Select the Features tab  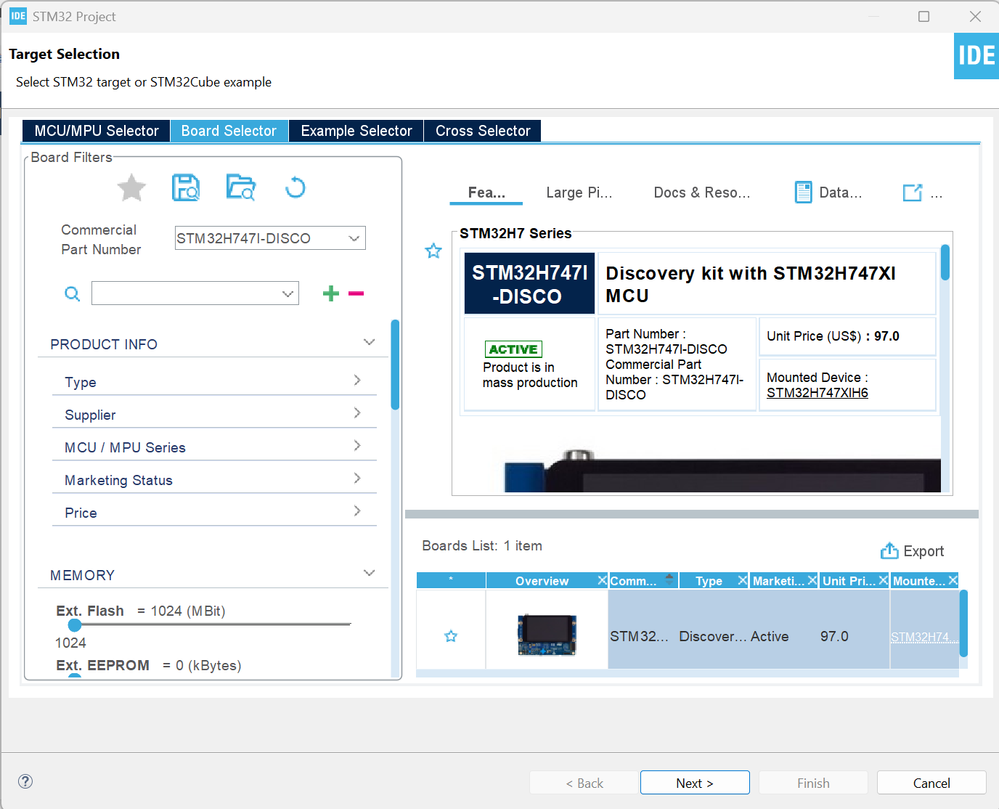point(486,192)
